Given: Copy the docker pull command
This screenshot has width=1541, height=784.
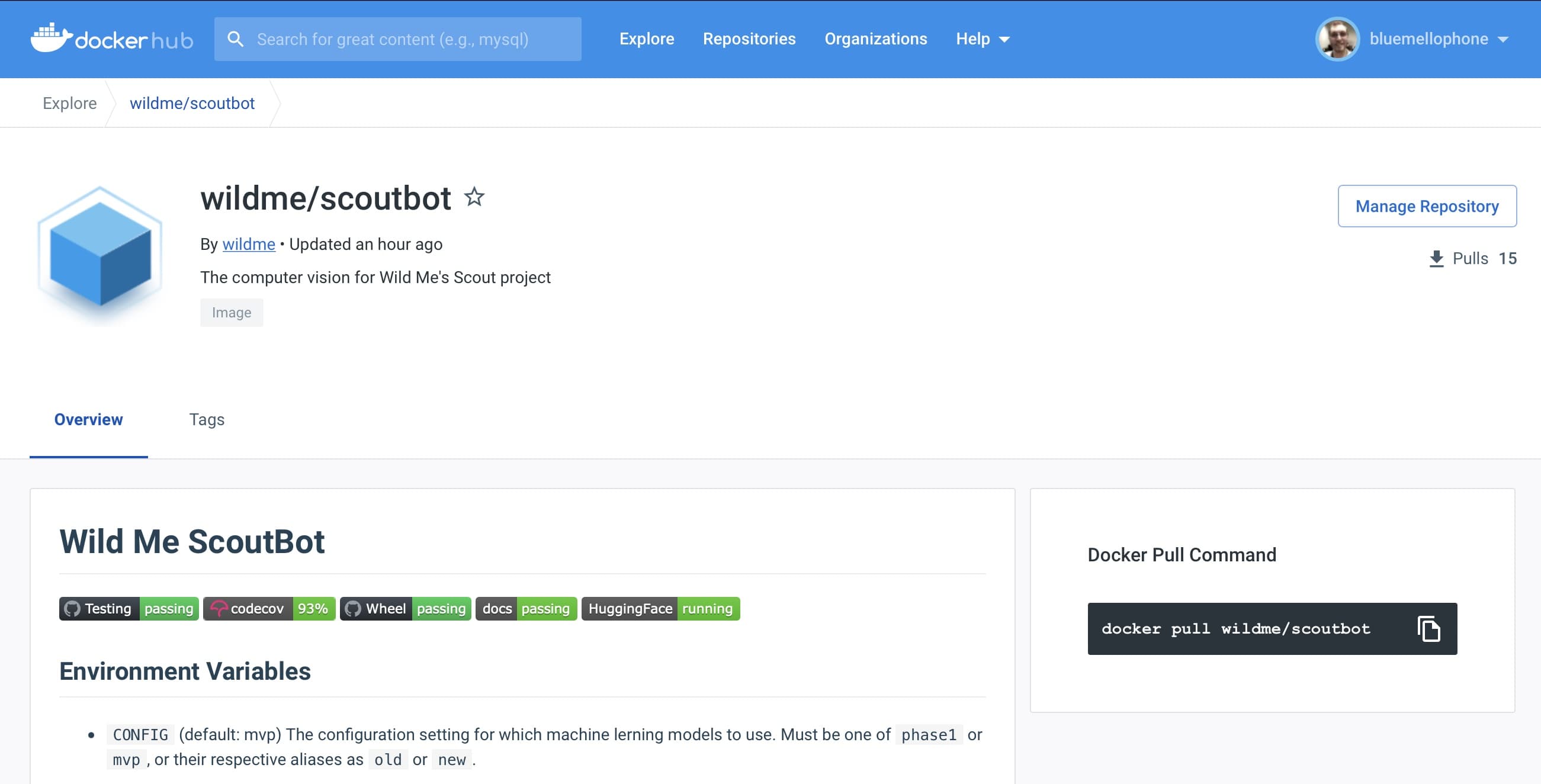Looking at the screenshot, I should (x=1428, y=628).
